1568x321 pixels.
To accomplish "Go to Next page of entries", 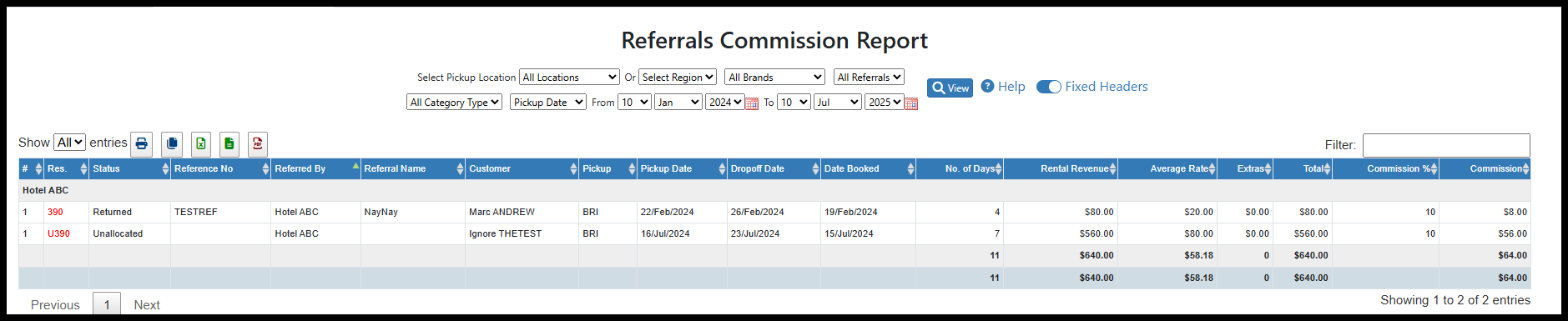I will point(147,304).
